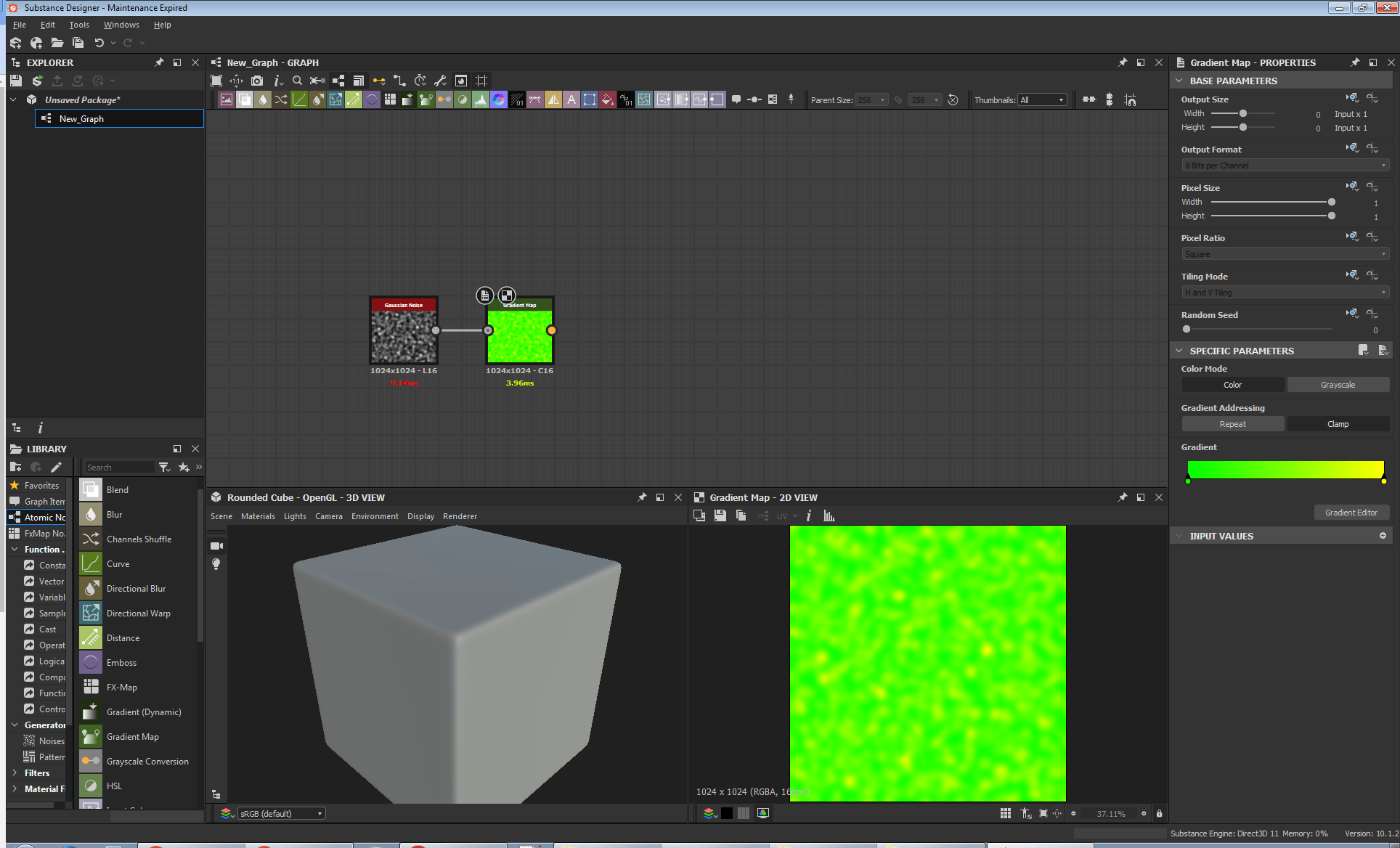Switch between Color and Grayscale with Grayscale button

coord(1338,384)
